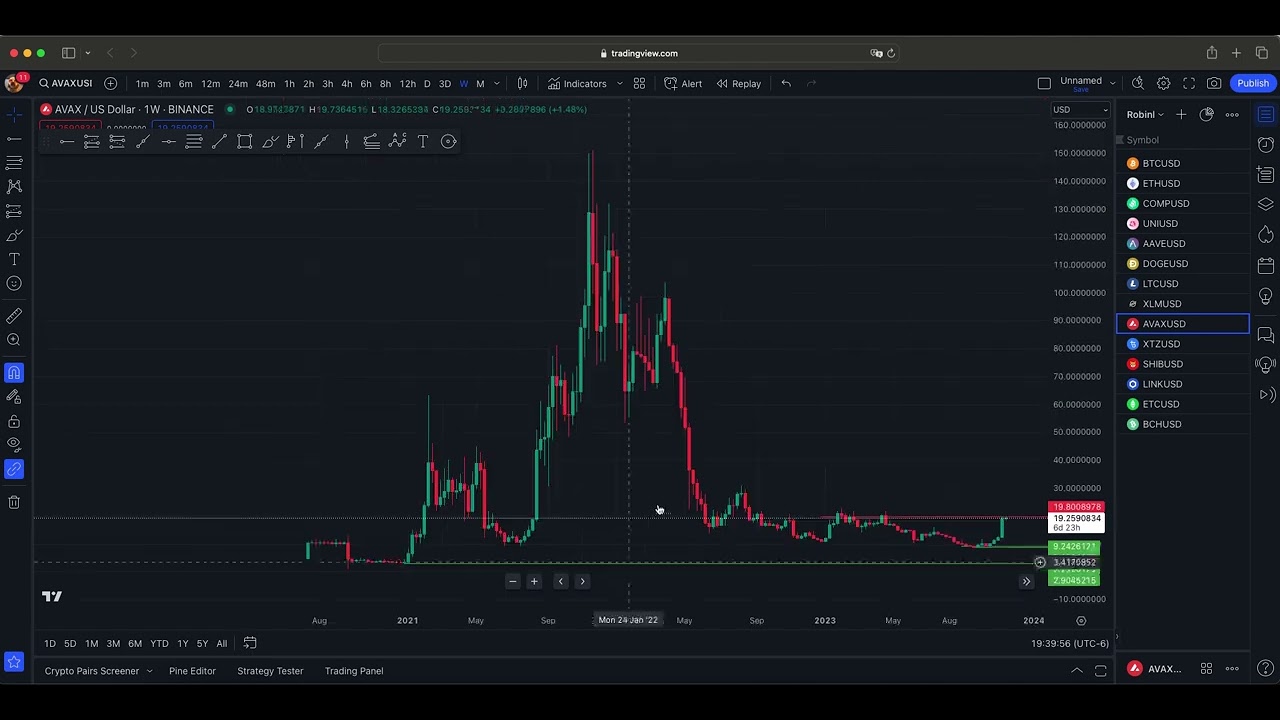Switch to the 4h interval
Screen dimensions: 1280x720
[347, 84]
